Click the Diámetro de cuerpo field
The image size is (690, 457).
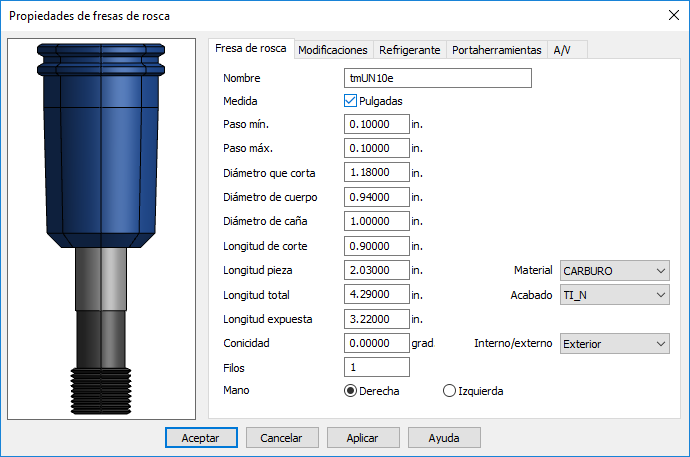[x=377, y=197]
